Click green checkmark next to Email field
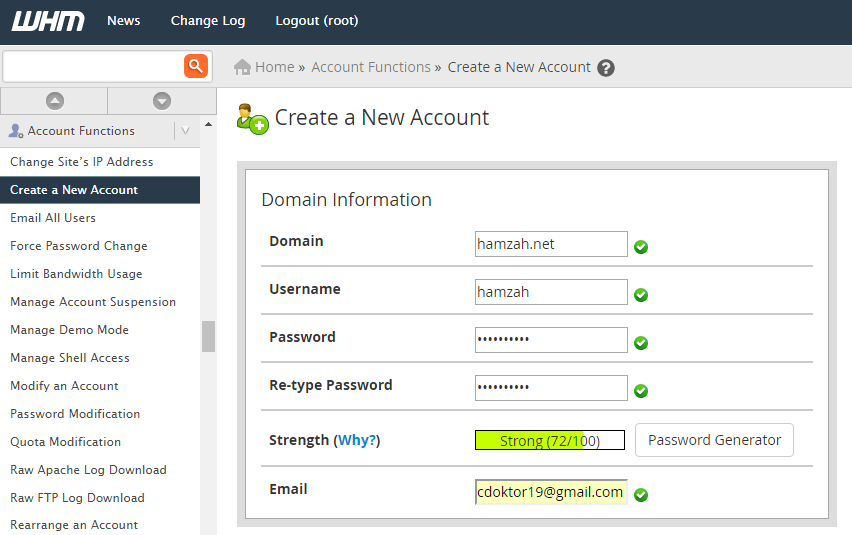Screen dimensions: 852x535 point(641,495)
